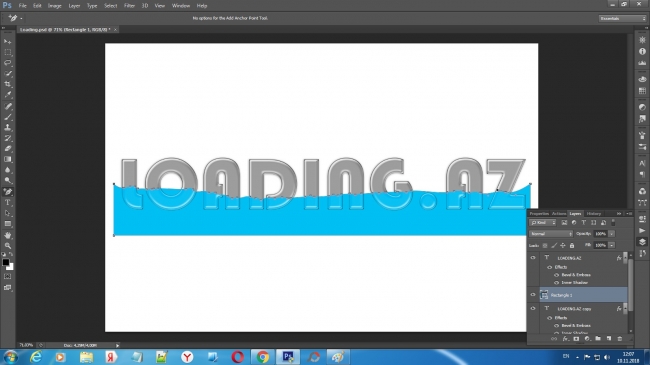Select the Crop tool in toolbar
Image resolution: width=650 pixels, height=365 pixels.
click(8, 84)
